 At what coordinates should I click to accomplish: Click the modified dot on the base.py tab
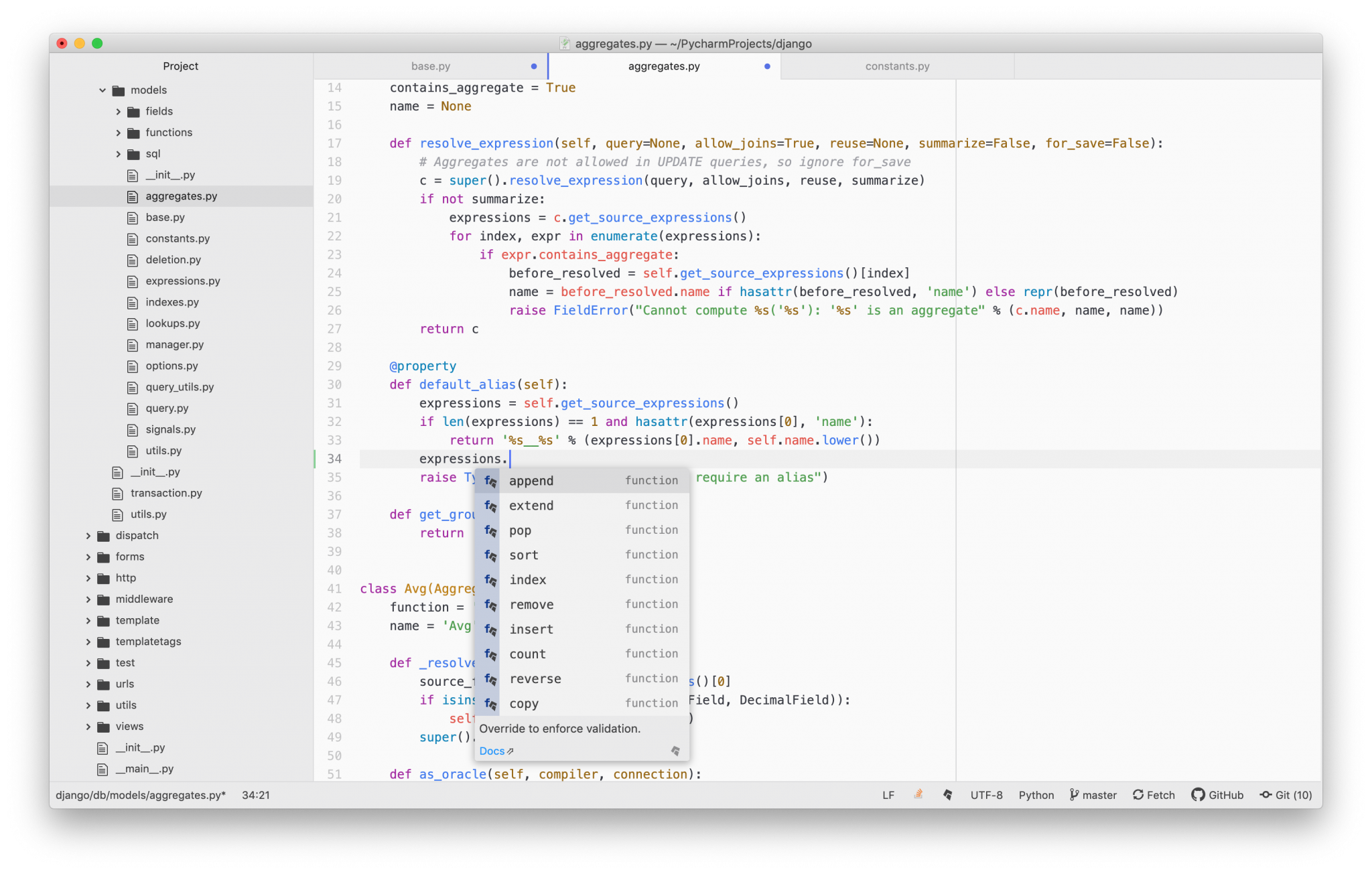tap(533, 66)
